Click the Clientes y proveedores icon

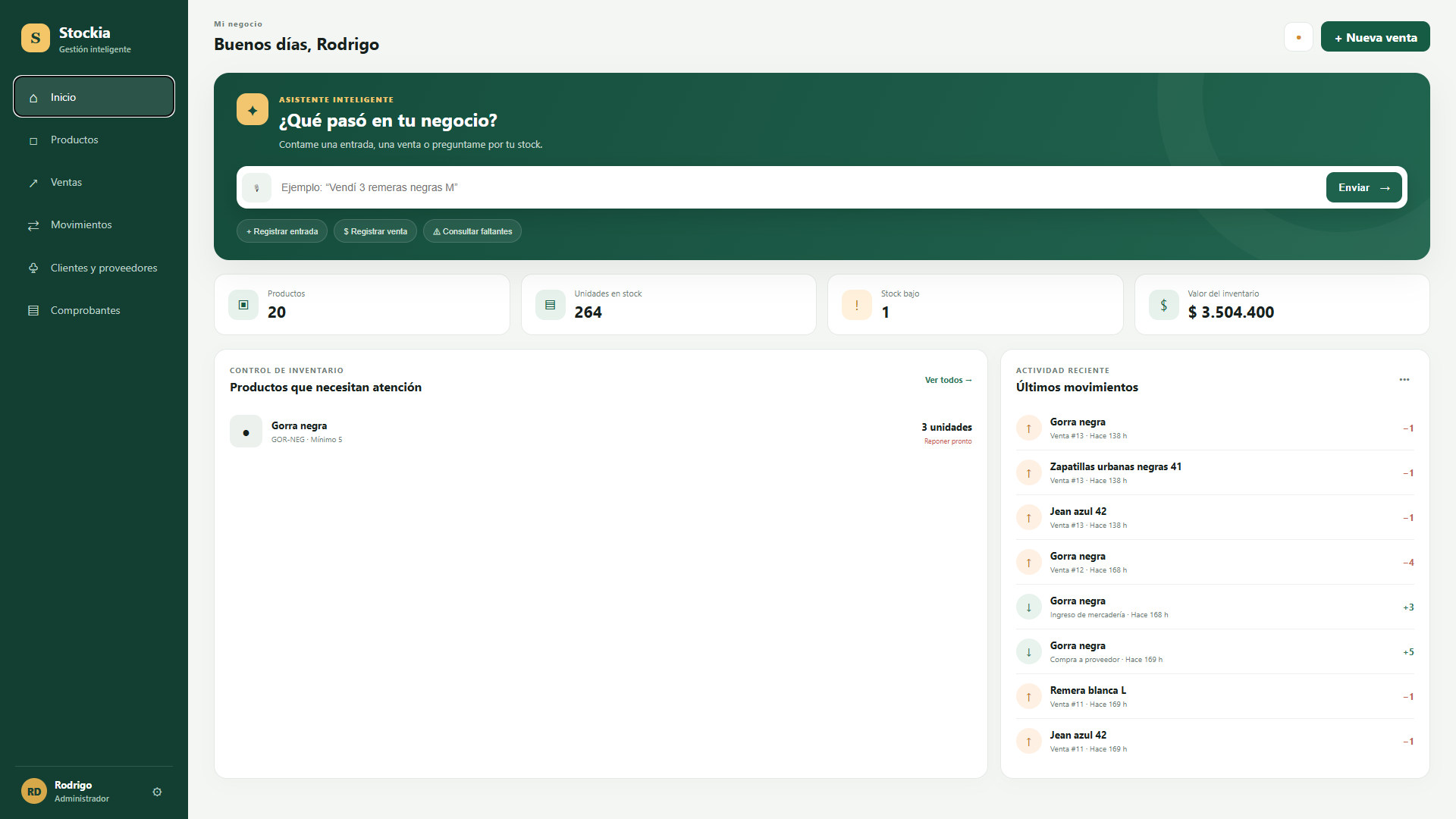(33, 268)
